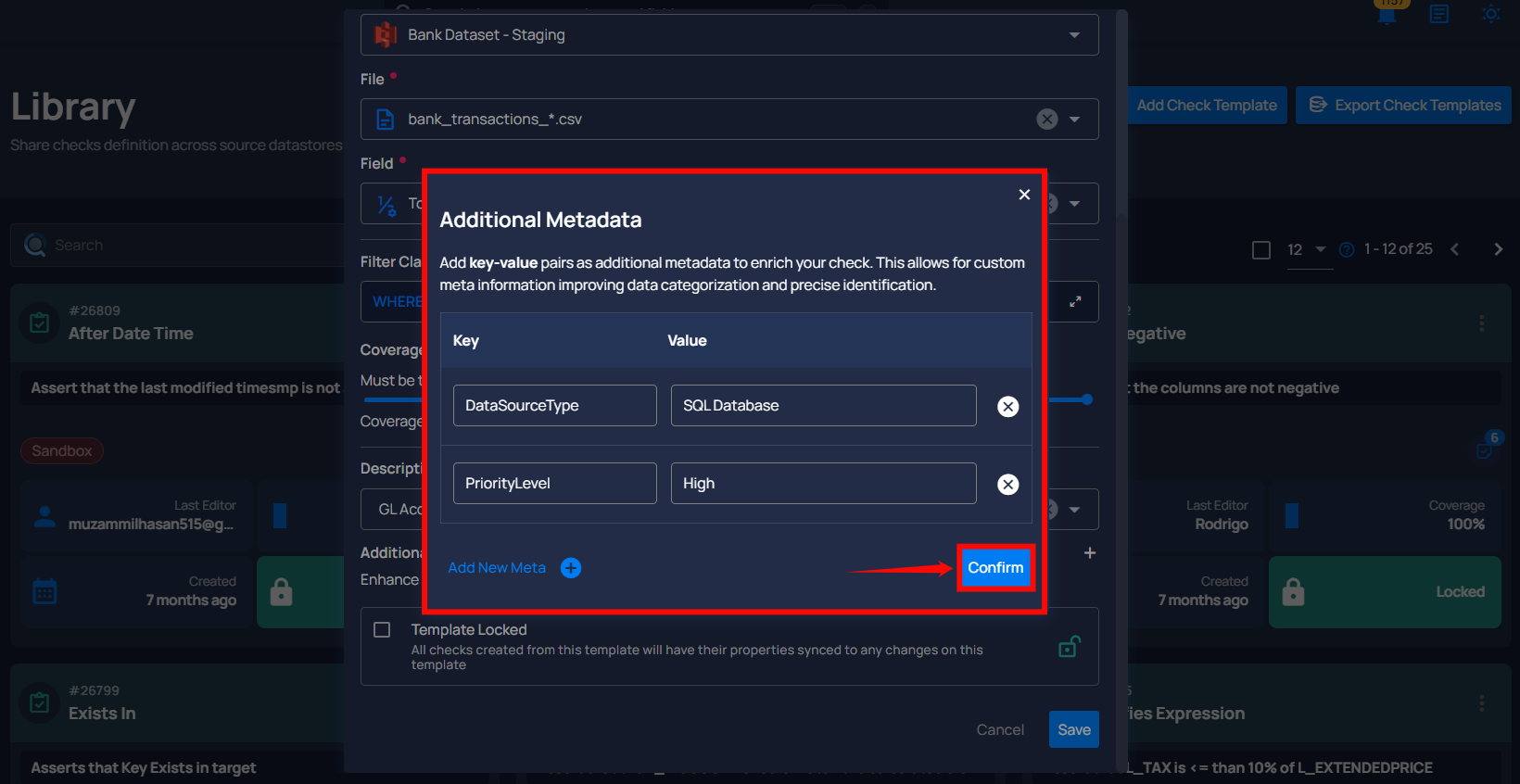The image size is (1520, 784).
Task: Open the Description dropdown arrow
Action: (1075, 510)
